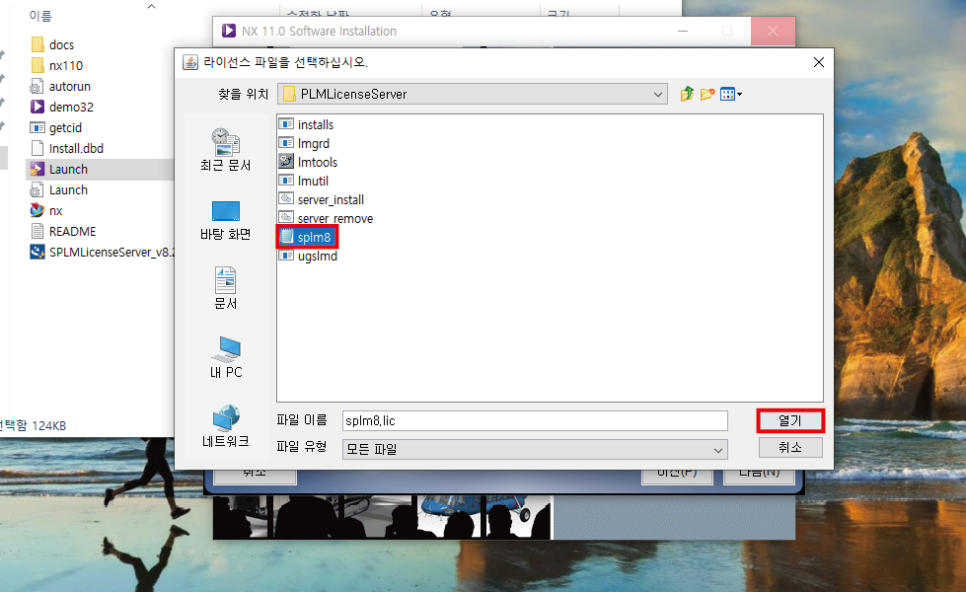966x592 pixels.
Task: Open Network (네트워크) shortcut
Action: click(225, 426)
